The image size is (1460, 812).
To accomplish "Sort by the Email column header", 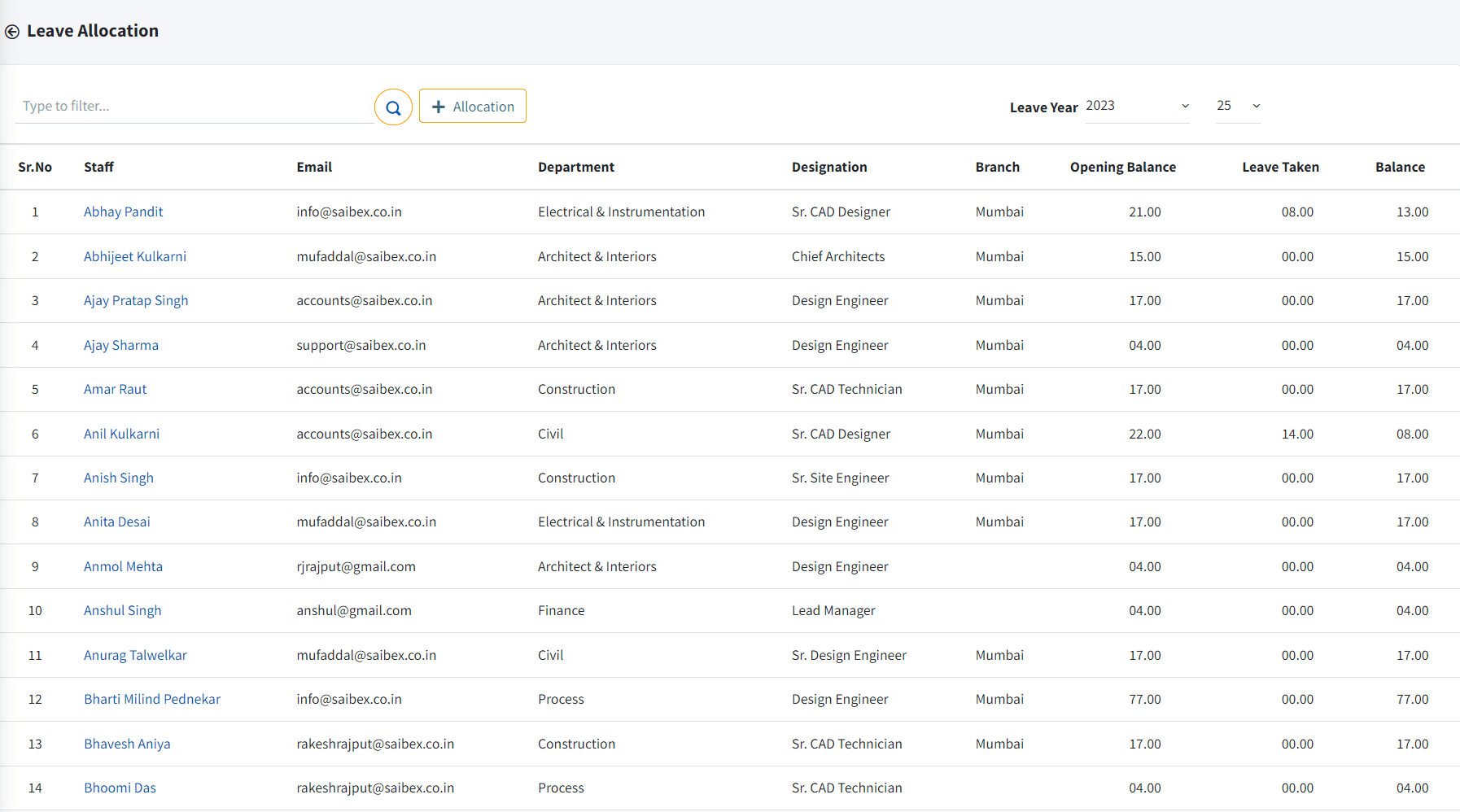I will 314,167.
